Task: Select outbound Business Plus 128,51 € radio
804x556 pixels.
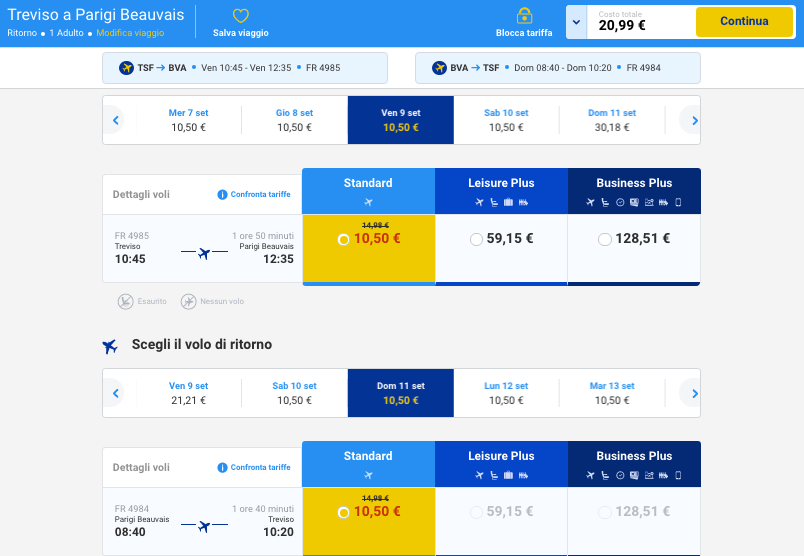Action: point(604,239)
